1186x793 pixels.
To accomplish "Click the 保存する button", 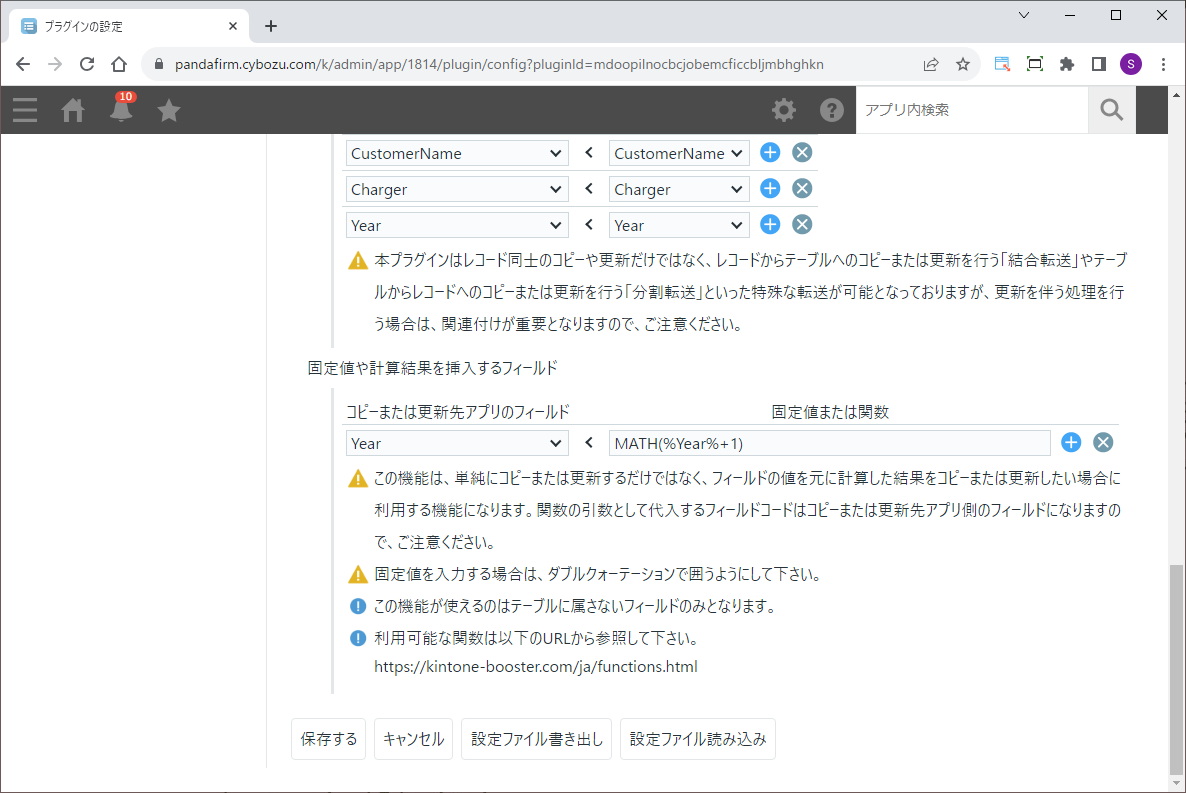I will point(329,740).
